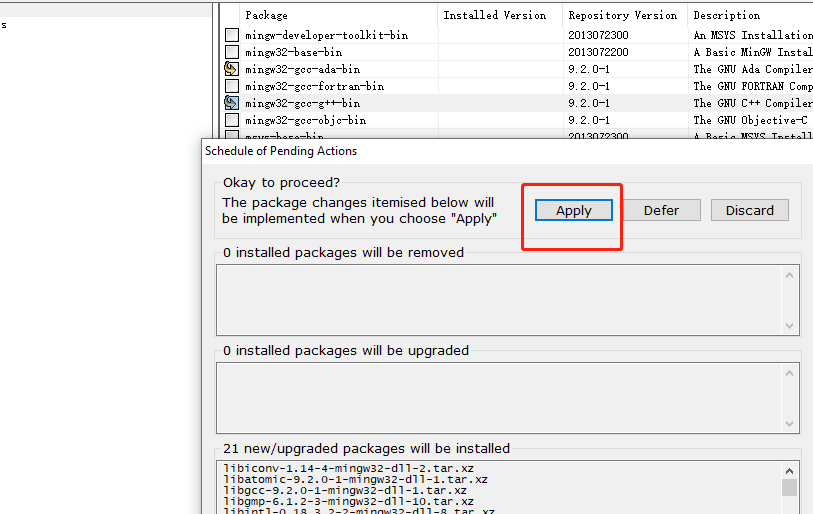This screenshot has width=813, height=514.
Task: Click up arrow in upgraded packages list
Action: pos(789,373)
